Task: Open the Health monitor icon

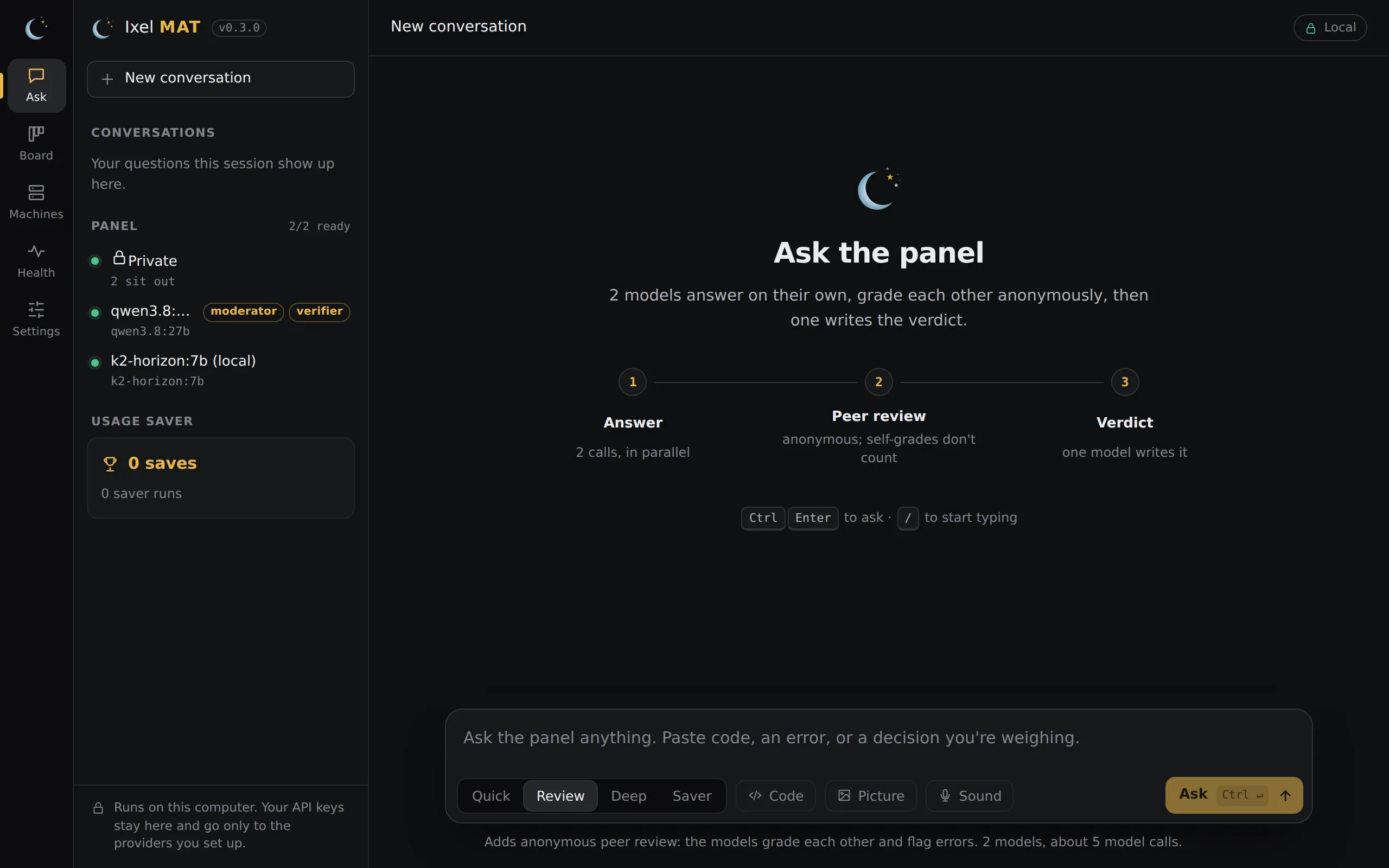Action: point(36,251)
